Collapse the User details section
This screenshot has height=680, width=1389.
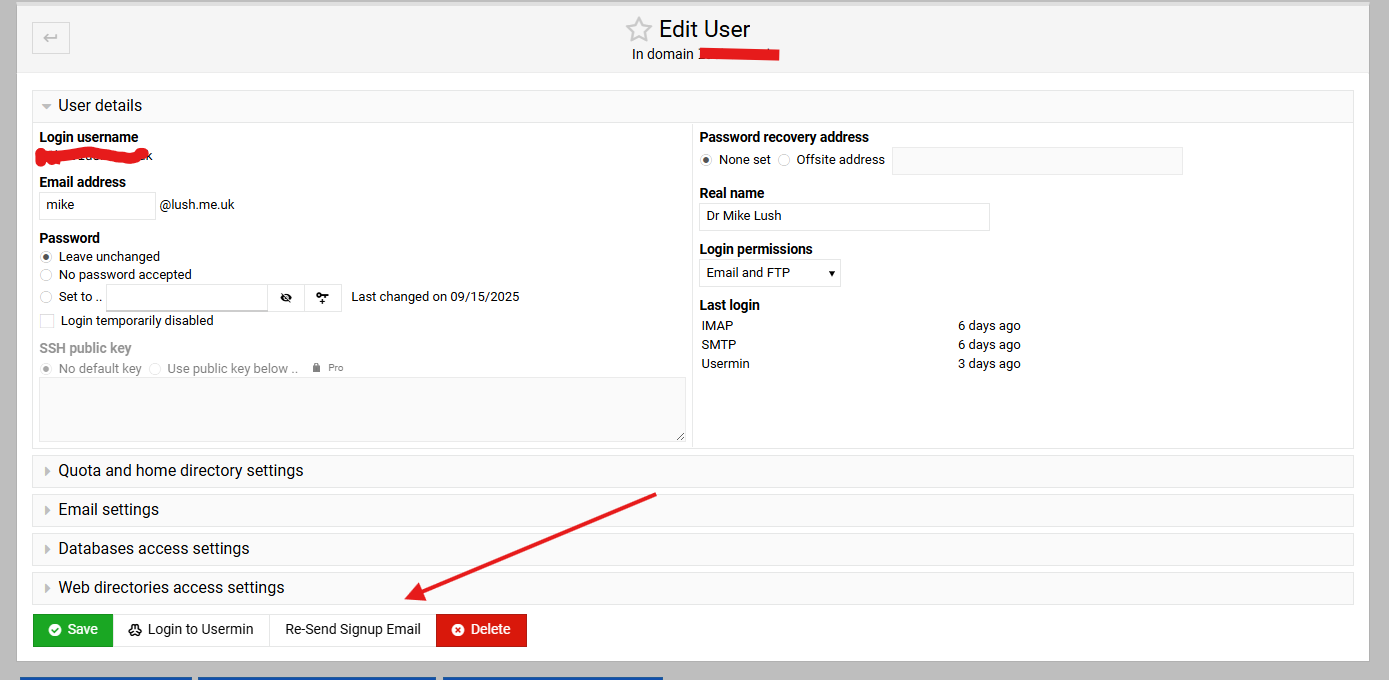tap(100, 106)
